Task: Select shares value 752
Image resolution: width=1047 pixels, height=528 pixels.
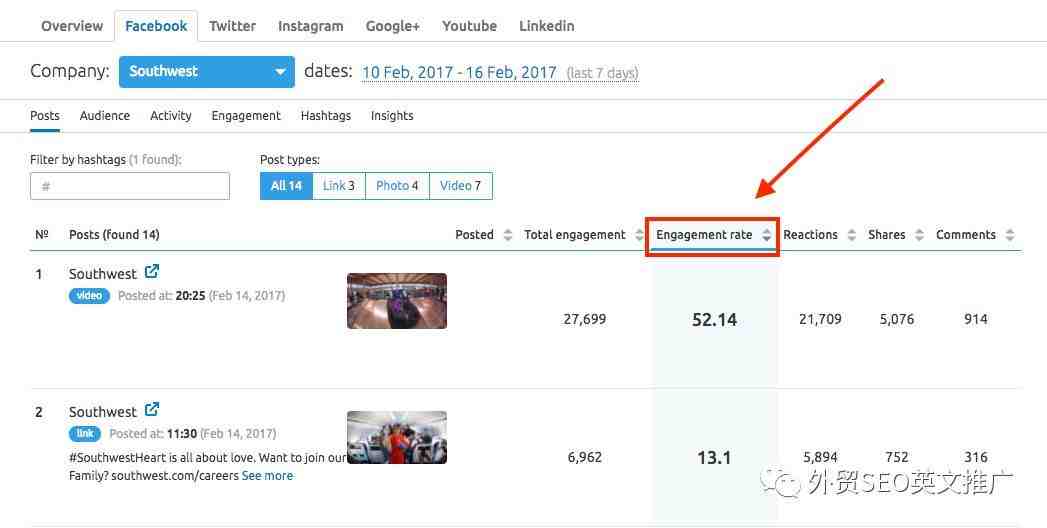Action: tap(897, 458)
